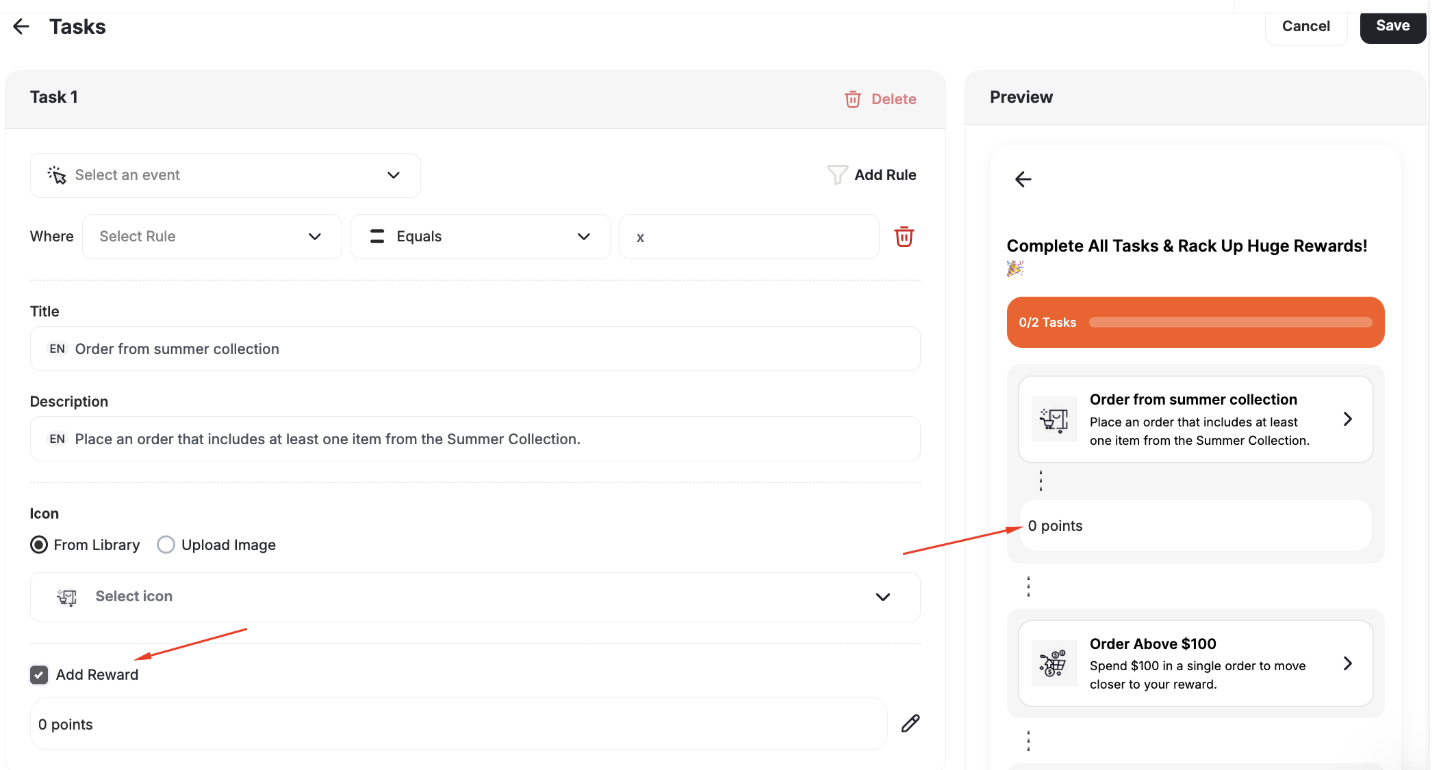The image size is (1432, 770).
Task: Click the trash icon next to Delete
Action: tap(853, 99)
